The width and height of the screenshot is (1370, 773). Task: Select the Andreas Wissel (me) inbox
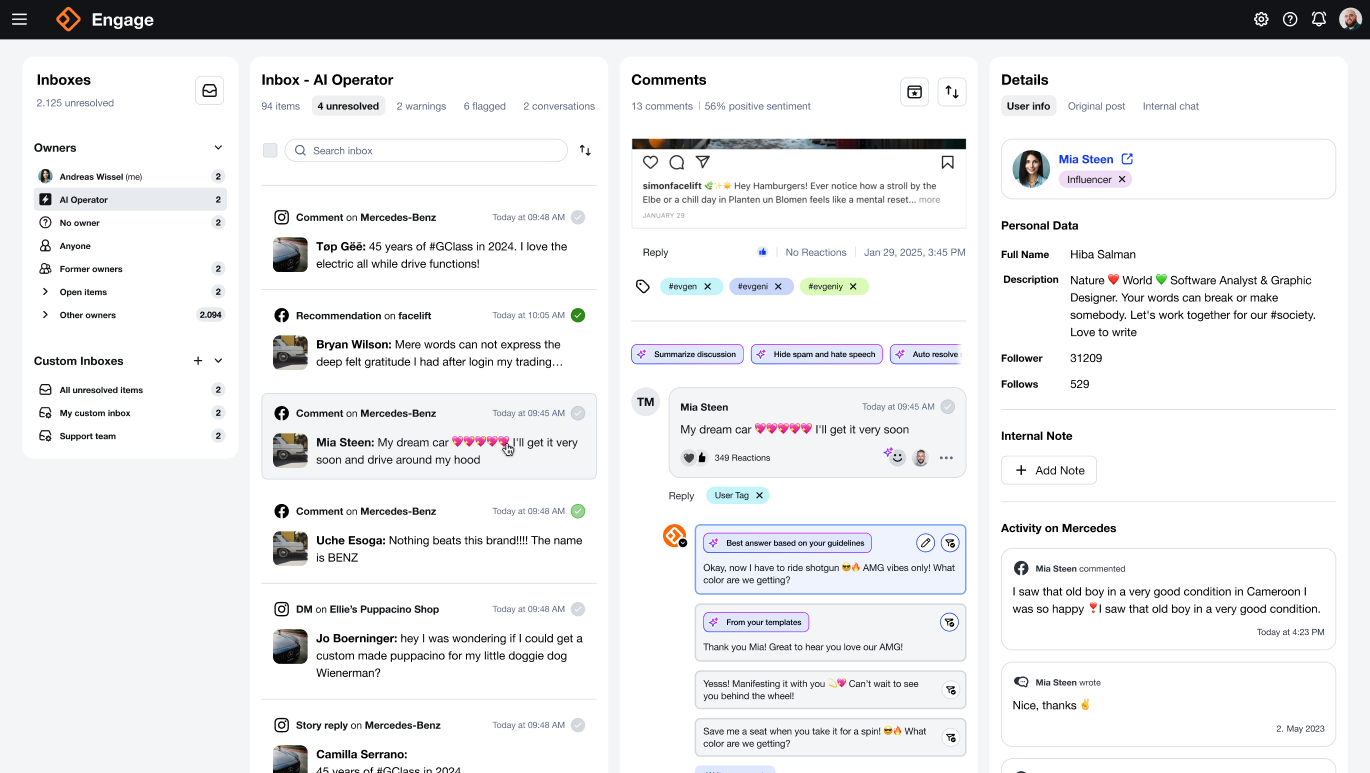point(130,177)
